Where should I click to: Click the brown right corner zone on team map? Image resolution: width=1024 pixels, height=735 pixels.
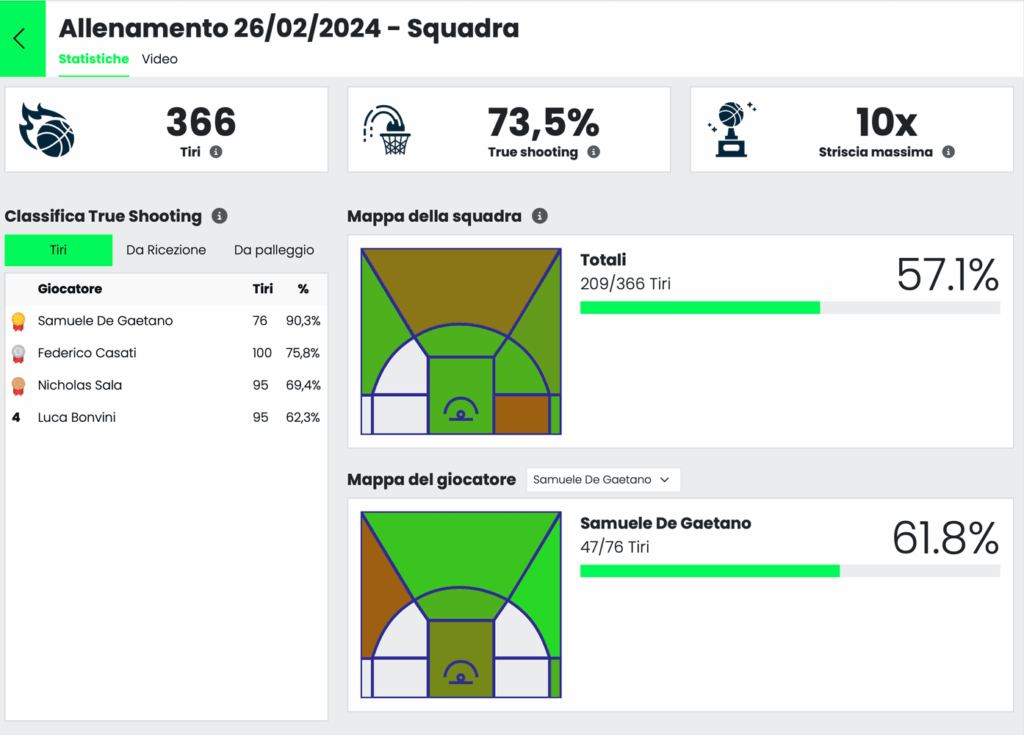522,414
